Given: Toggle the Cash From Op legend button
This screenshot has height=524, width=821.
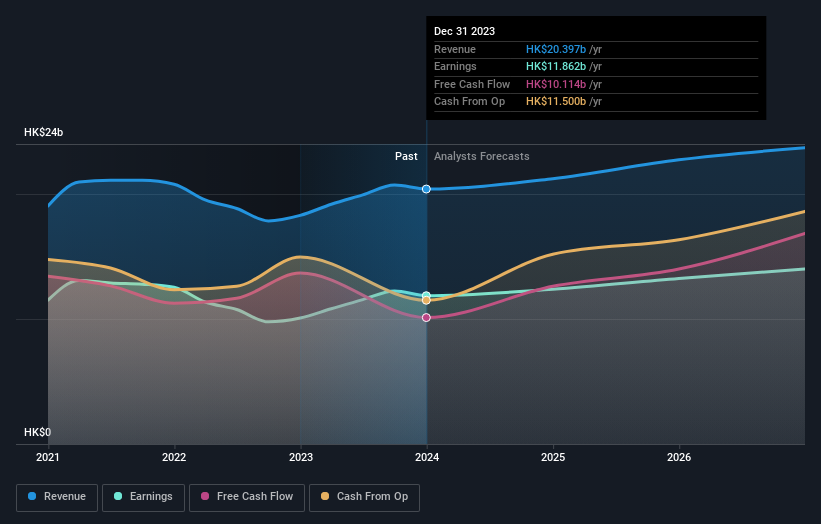Looking at the screenshot, I should pyautogui.click(x=364, y=497).
